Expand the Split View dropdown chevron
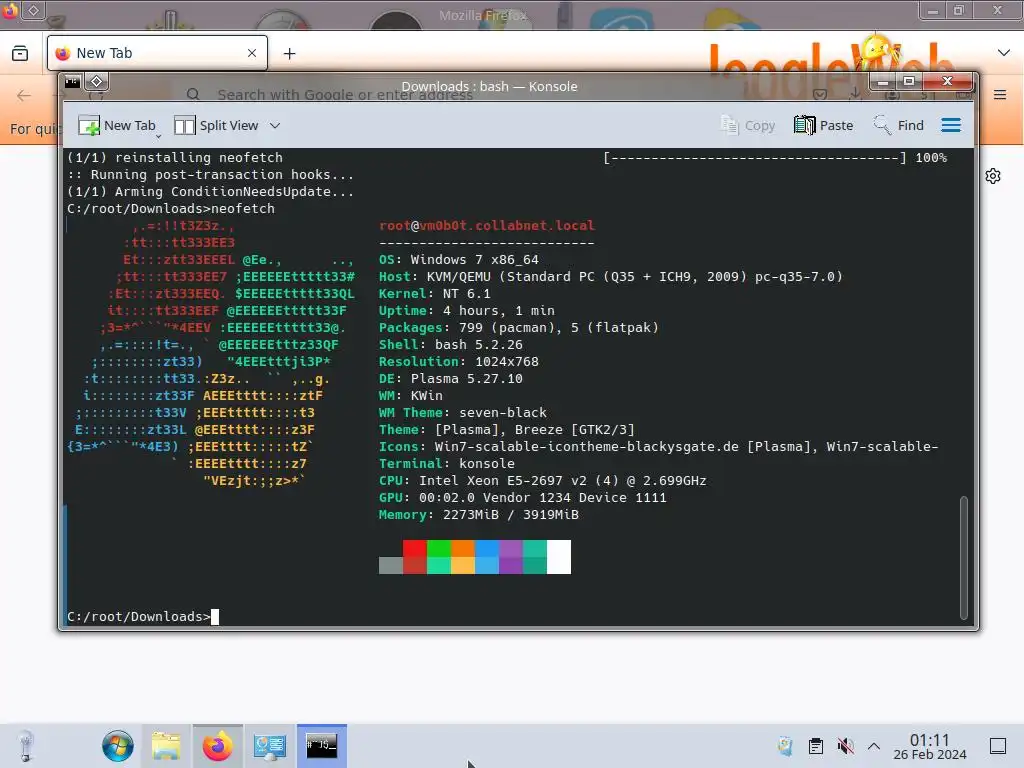The height and width of the screenshot is (768, 1024). (x=275, y=125)
